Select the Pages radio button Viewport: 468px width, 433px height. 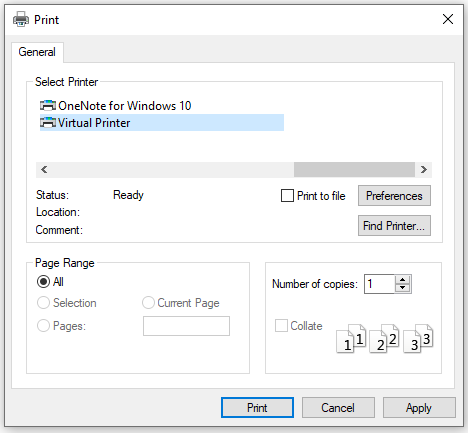[43, 326]
